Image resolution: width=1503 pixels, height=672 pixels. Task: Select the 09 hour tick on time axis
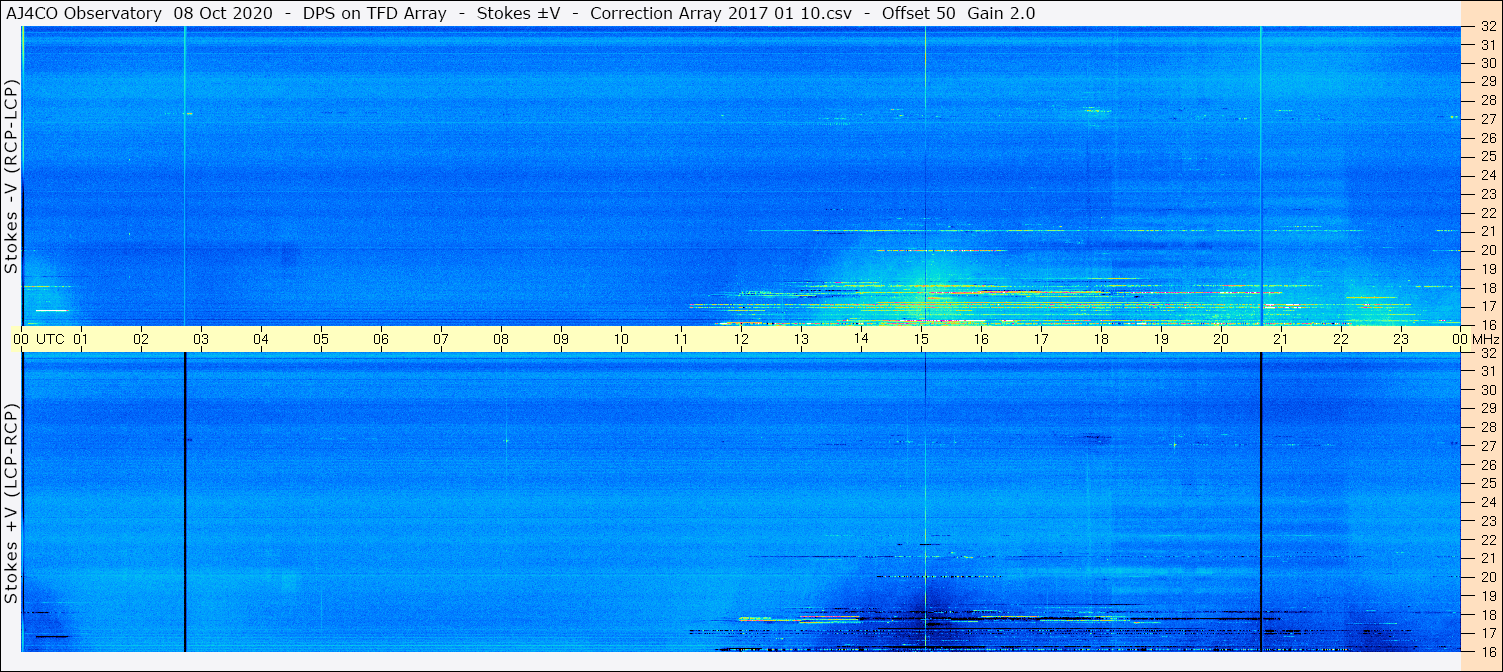click(x=561, y=339)
